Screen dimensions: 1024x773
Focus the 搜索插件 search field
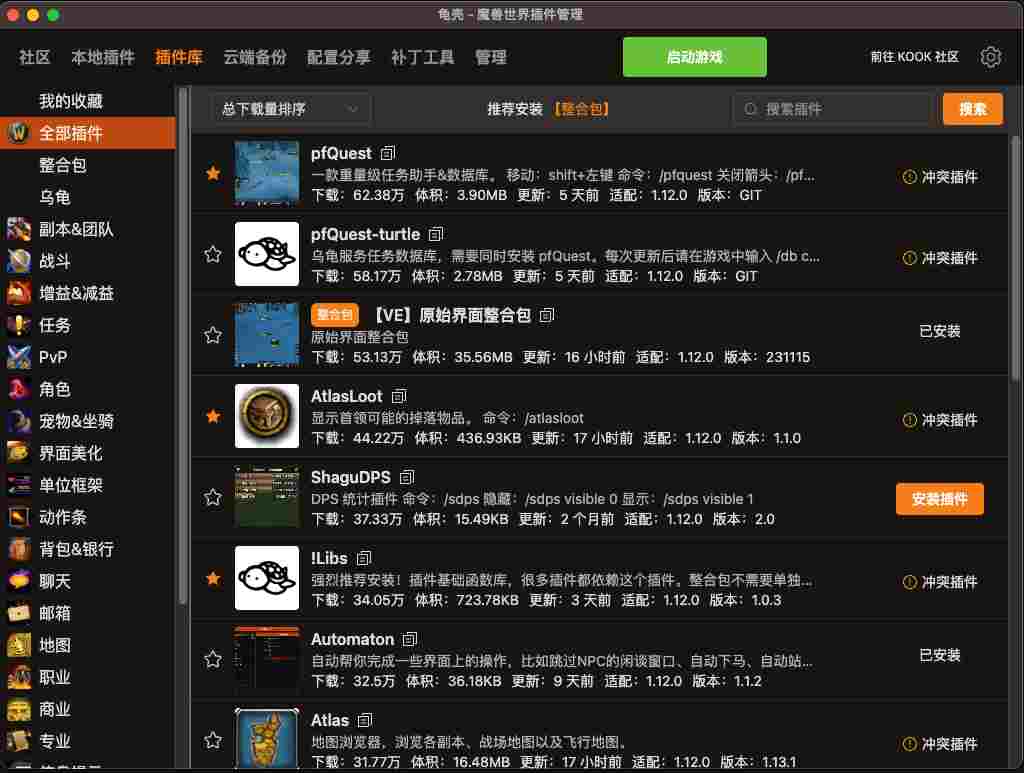point(831,109)
